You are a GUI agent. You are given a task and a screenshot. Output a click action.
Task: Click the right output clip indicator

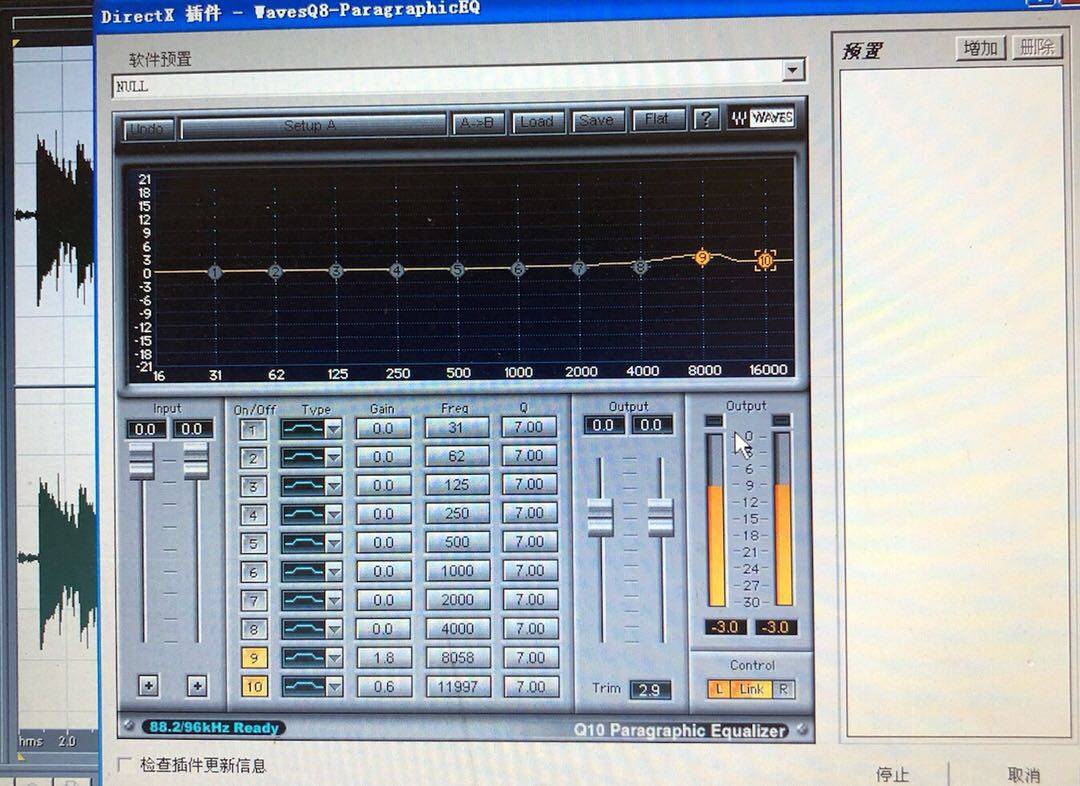[x=781, y=420]
